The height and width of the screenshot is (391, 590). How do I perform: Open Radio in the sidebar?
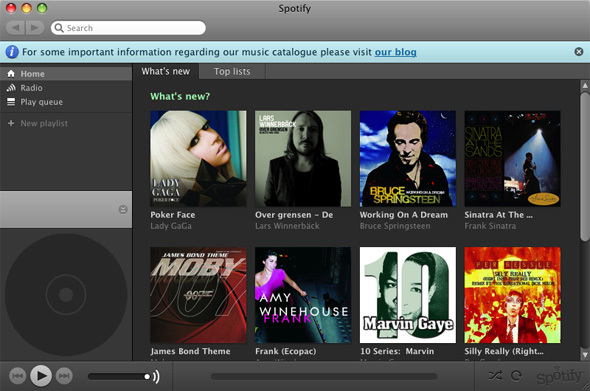coord(66,88)
